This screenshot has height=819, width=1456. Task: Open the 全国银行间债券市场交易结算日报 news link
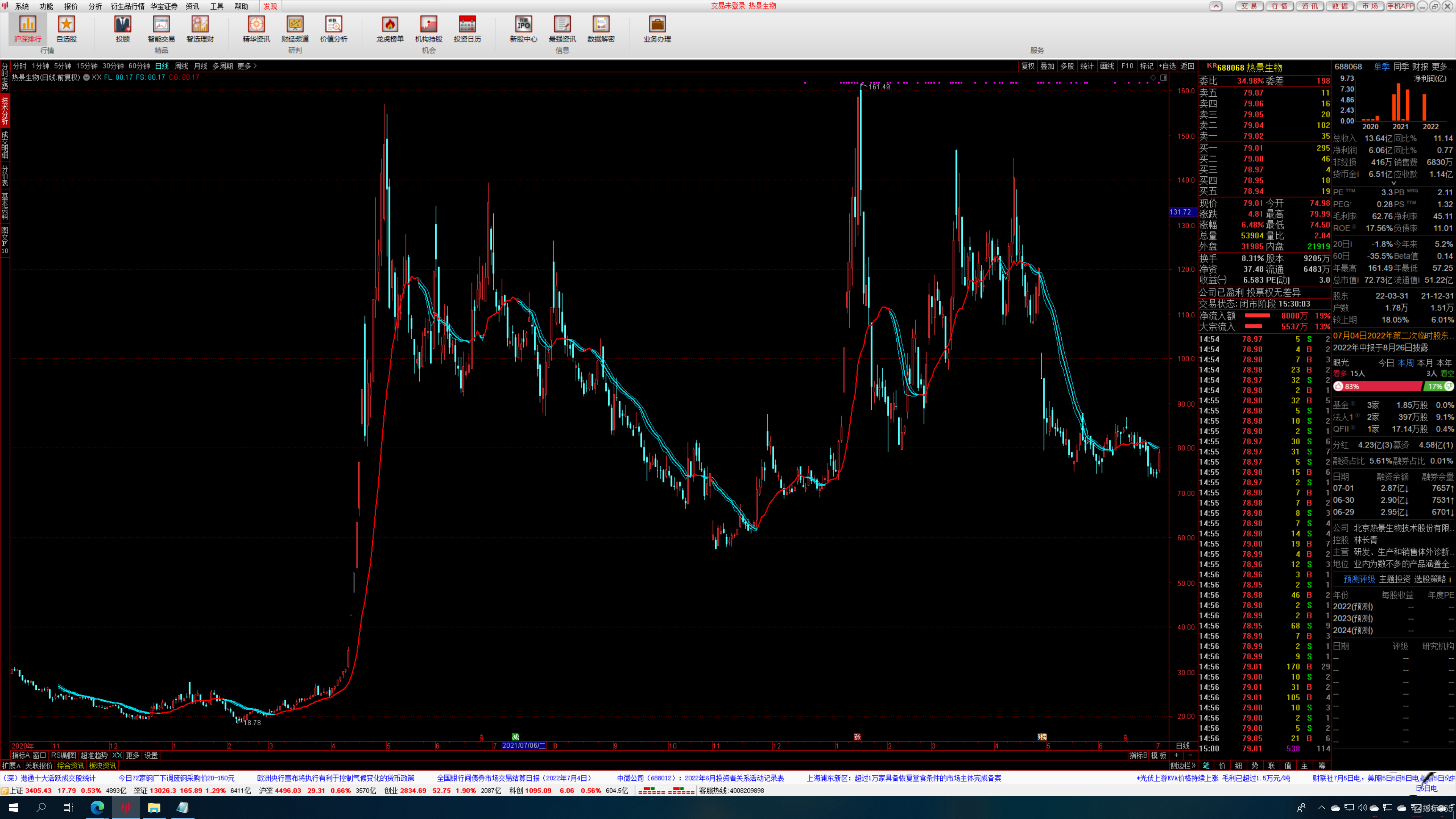(514, 778)
